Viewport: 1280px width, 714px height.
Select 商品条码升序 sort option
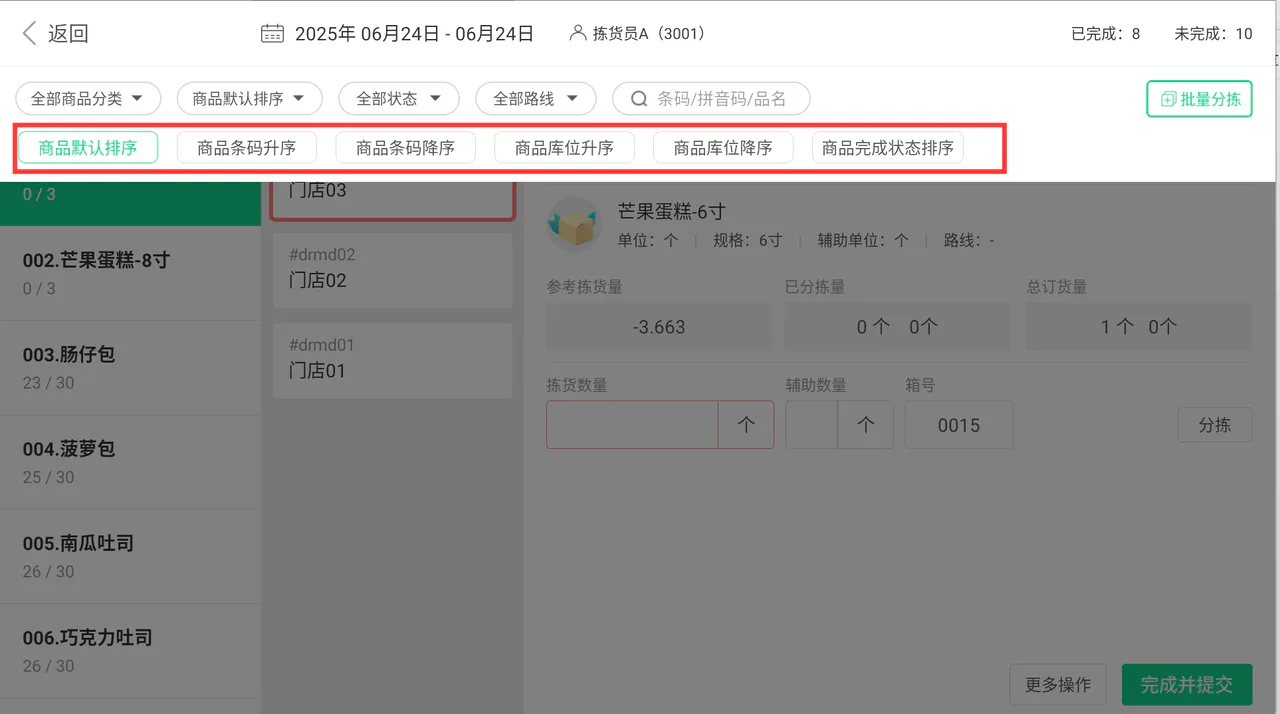[x=247, y=148]
